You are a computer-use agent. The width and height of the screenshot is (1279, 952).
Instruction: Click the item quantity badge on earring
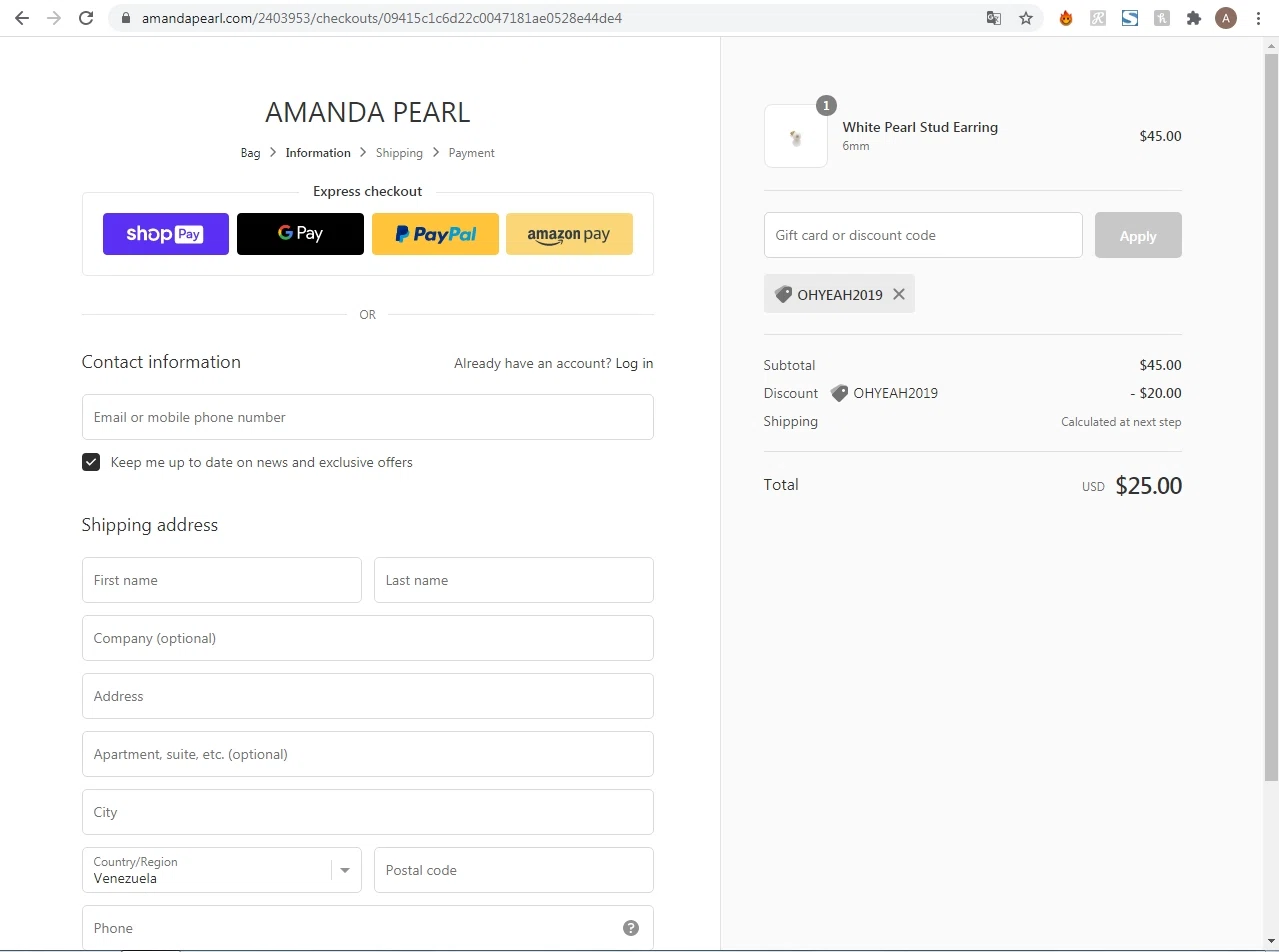(826, 105)
